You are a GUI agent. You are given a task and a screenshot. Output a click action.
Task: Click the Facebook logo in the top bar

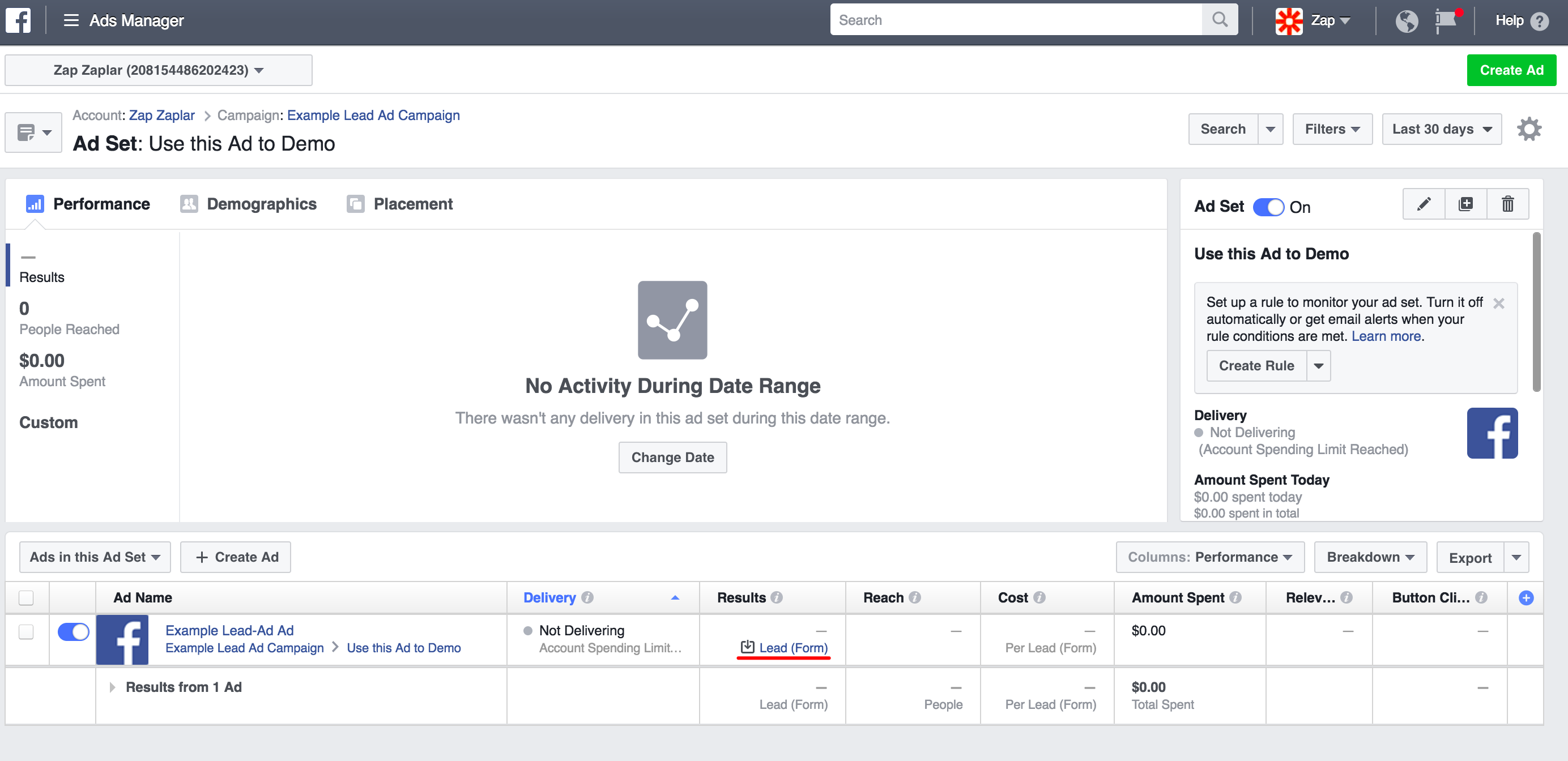[18, 20]
